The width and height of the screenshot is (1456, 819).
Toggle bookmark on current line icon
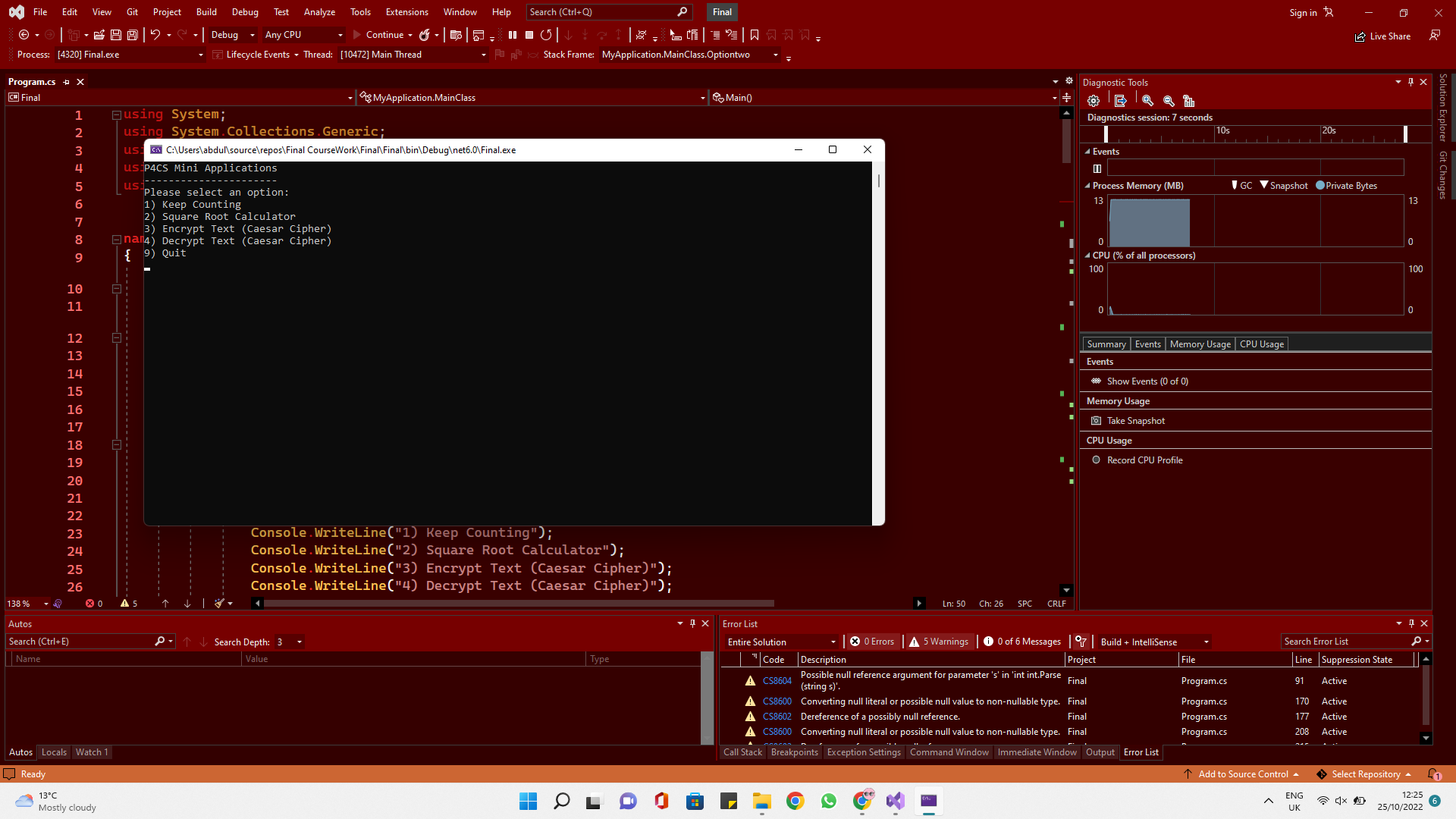point(754,35)
